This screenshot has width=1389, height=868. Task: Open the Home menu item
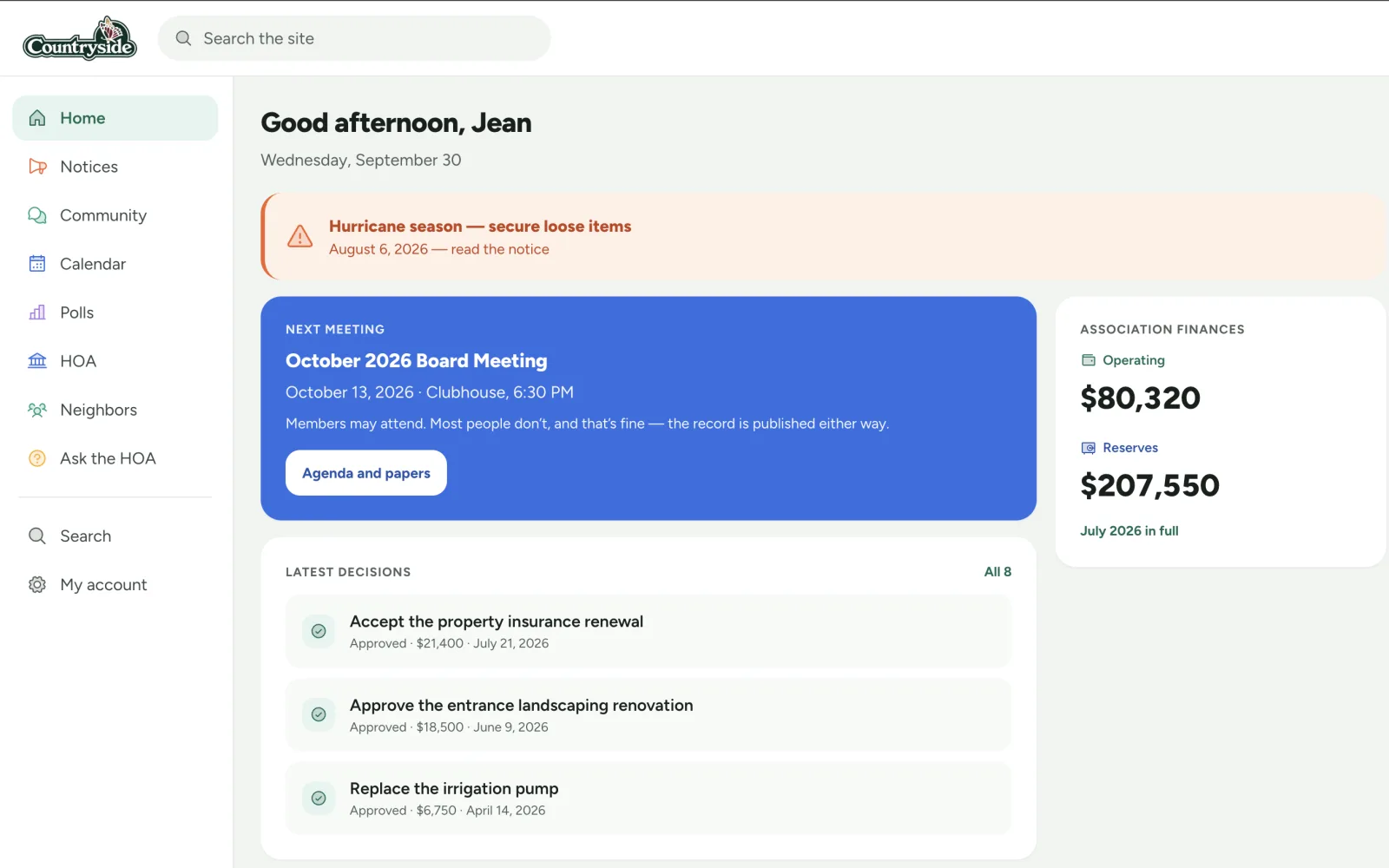115,118
